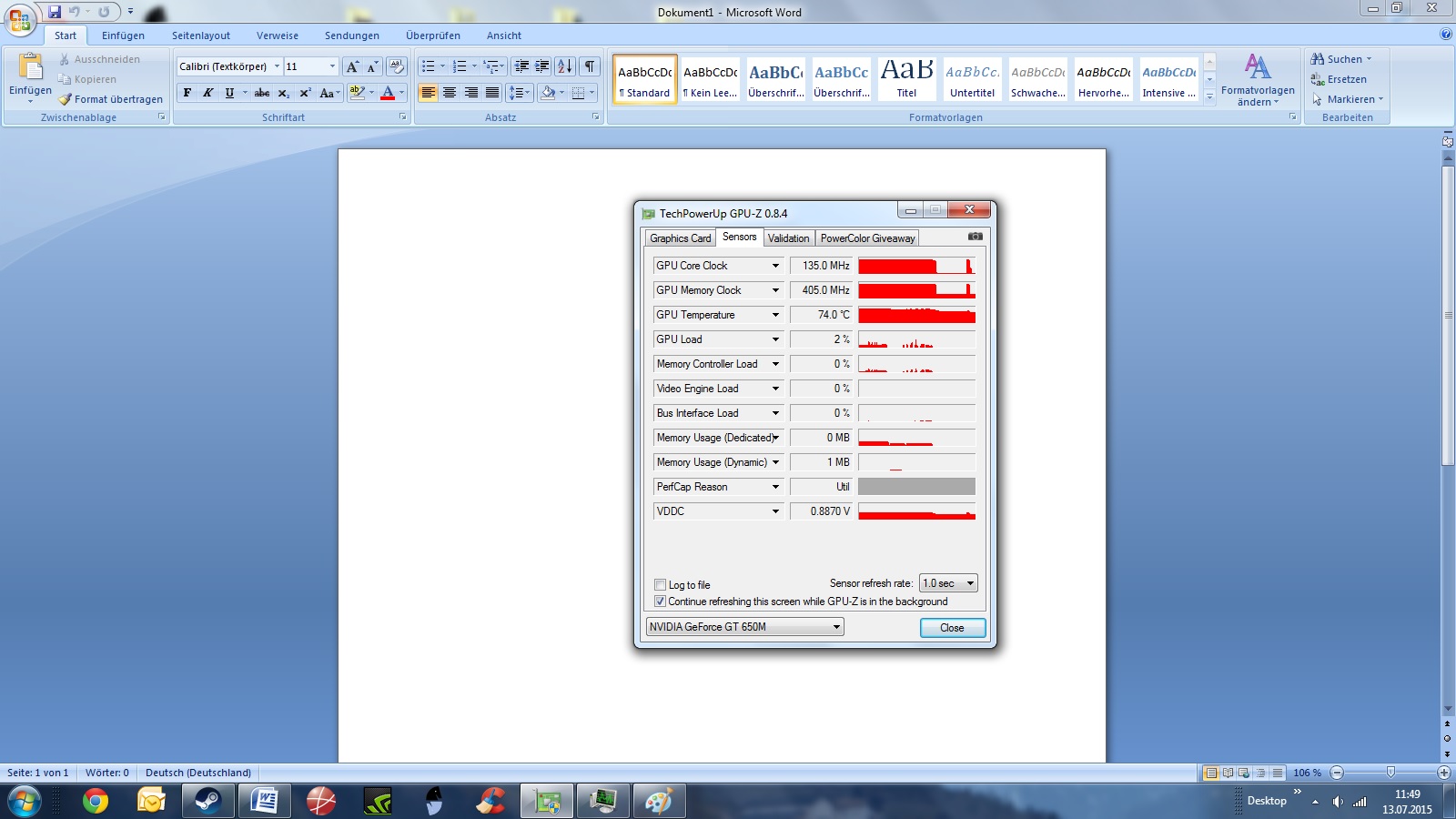Click the Deutsch (Deutschland) language indicator
This screenshot has height=819, width=1456.
(x=198, y=773)
